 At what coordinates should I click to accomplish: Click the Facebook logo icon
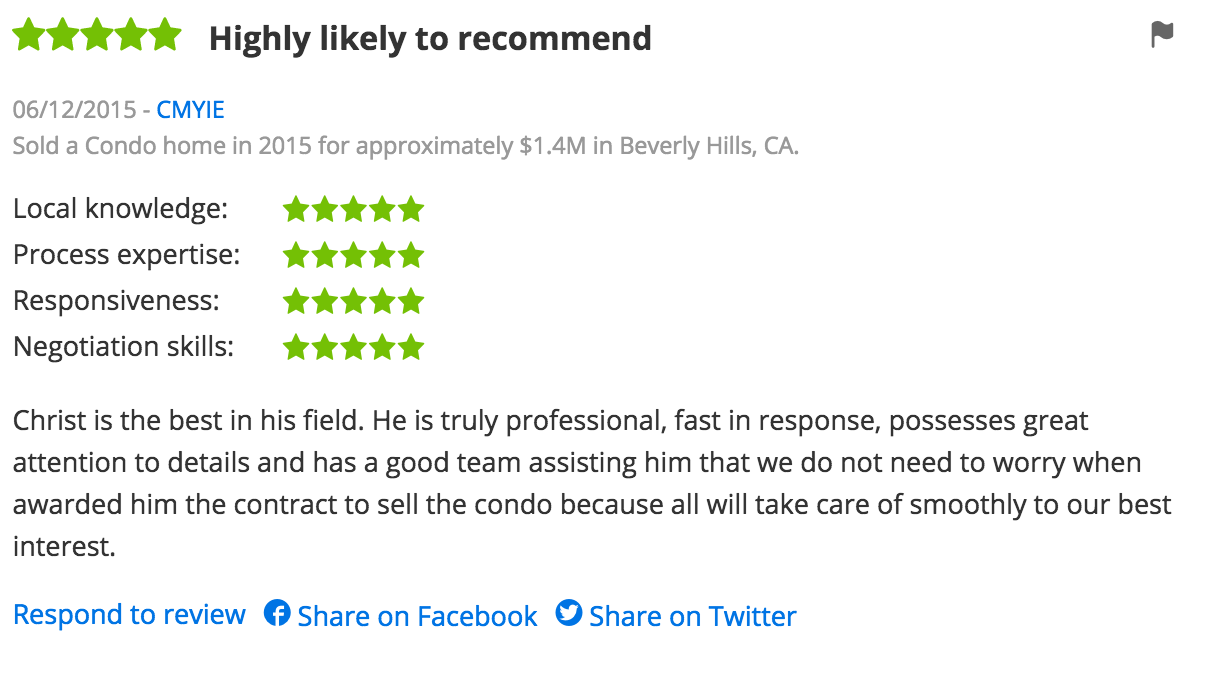click(277, 613)
